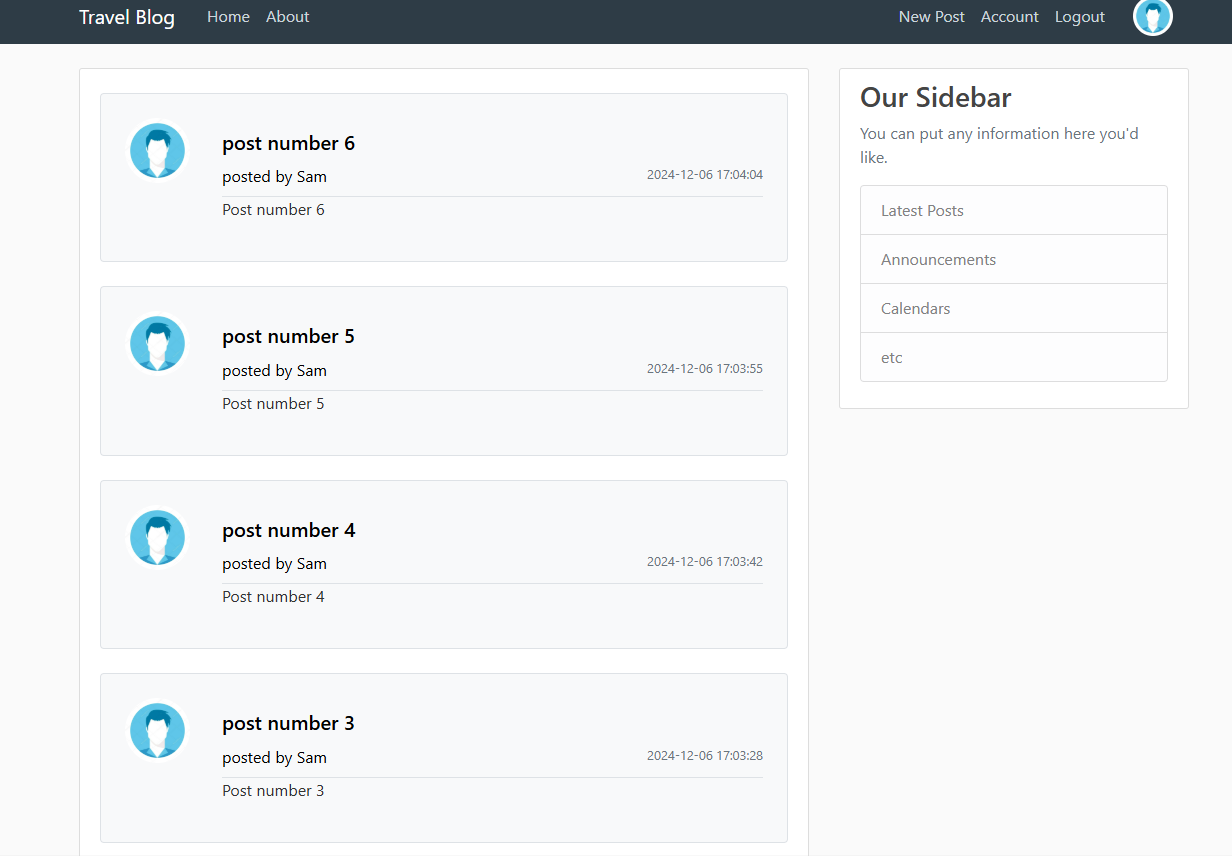This screenshot has height=856, width=1232.
Task: Select Latest Posts in the sidebar
Action: point(1014,210)
